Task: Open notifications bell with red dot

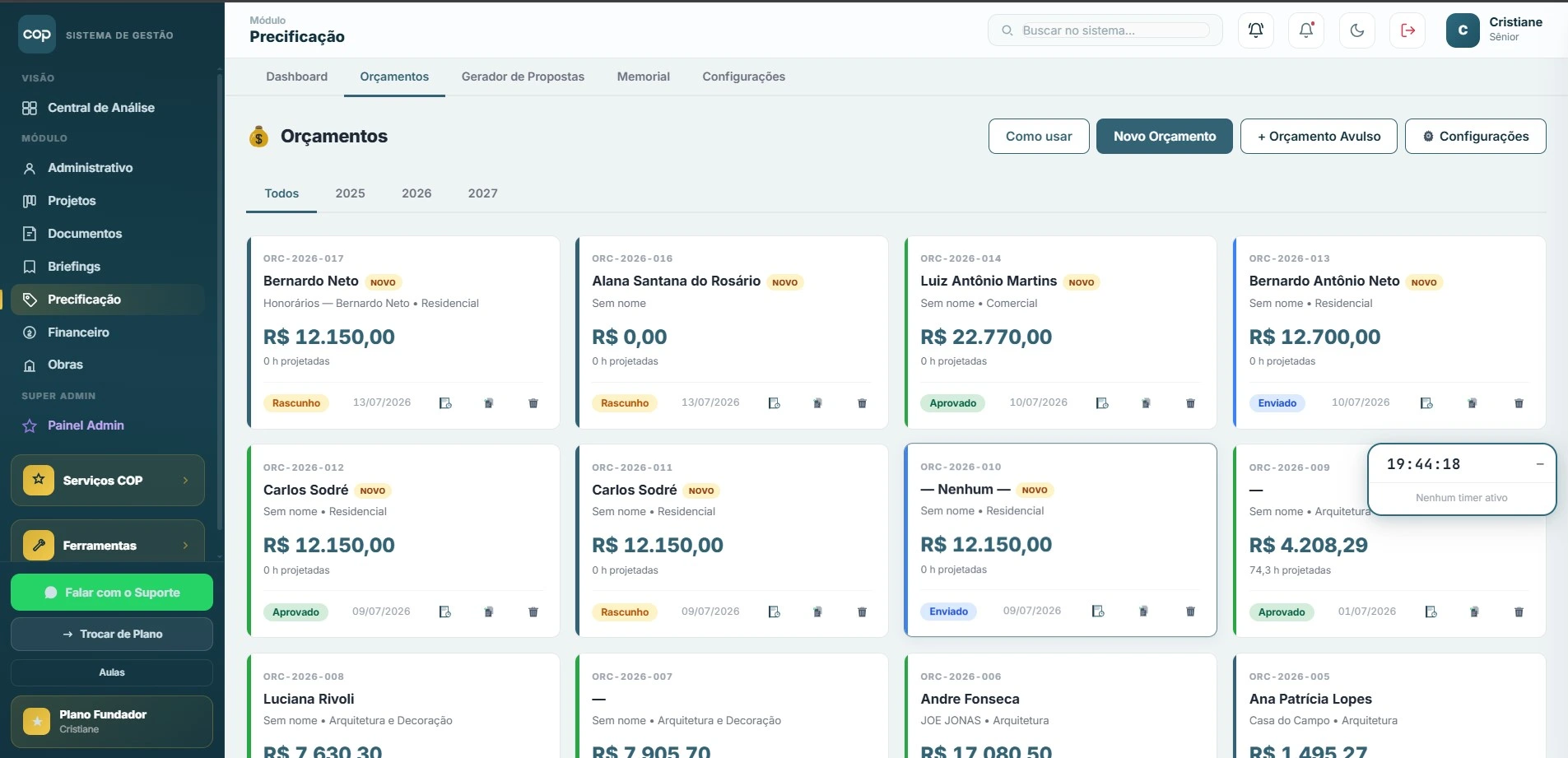Action: 1306,30
